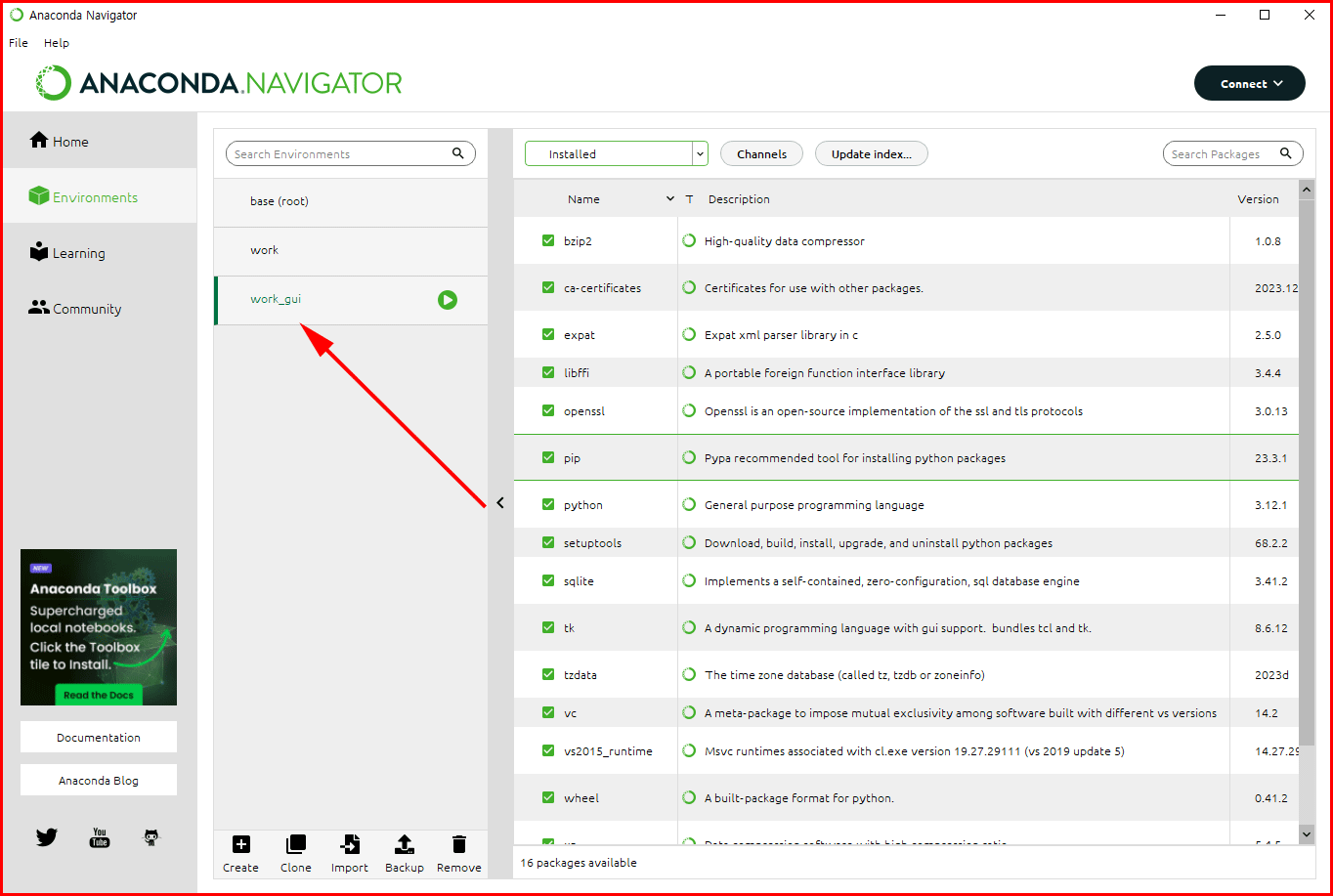
Task: Toggle the bzip2 package checkbox
Action: coord(548,240)
